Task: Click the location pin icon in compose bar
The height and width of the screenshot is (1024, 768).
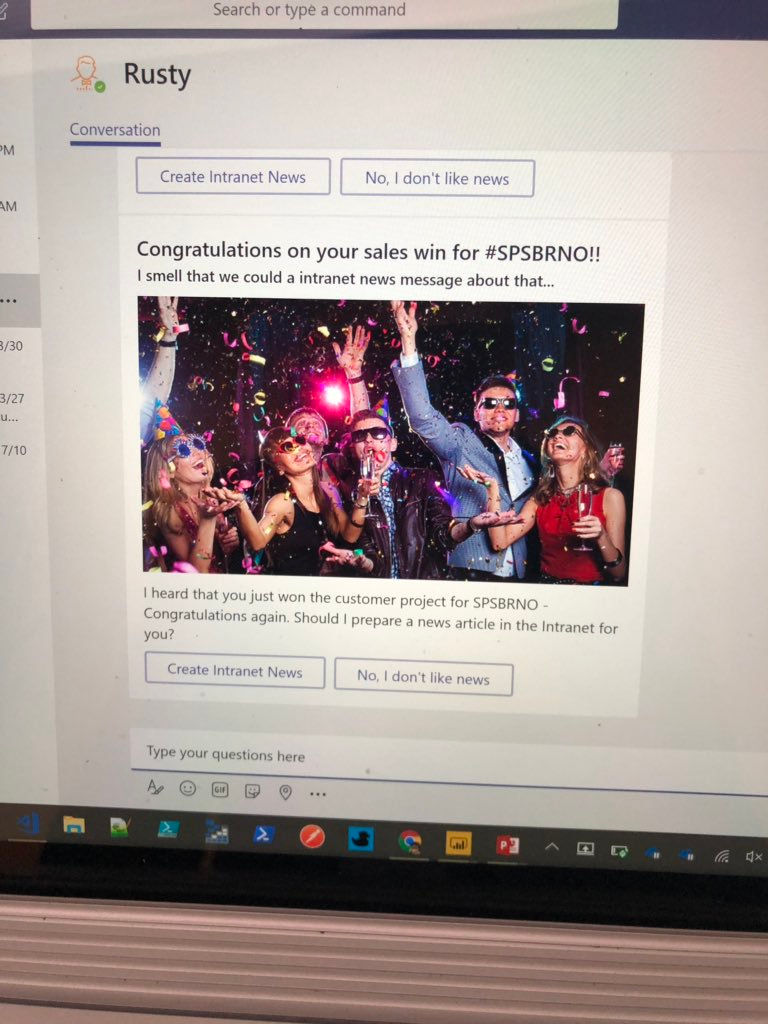Action: click(285, 792)
